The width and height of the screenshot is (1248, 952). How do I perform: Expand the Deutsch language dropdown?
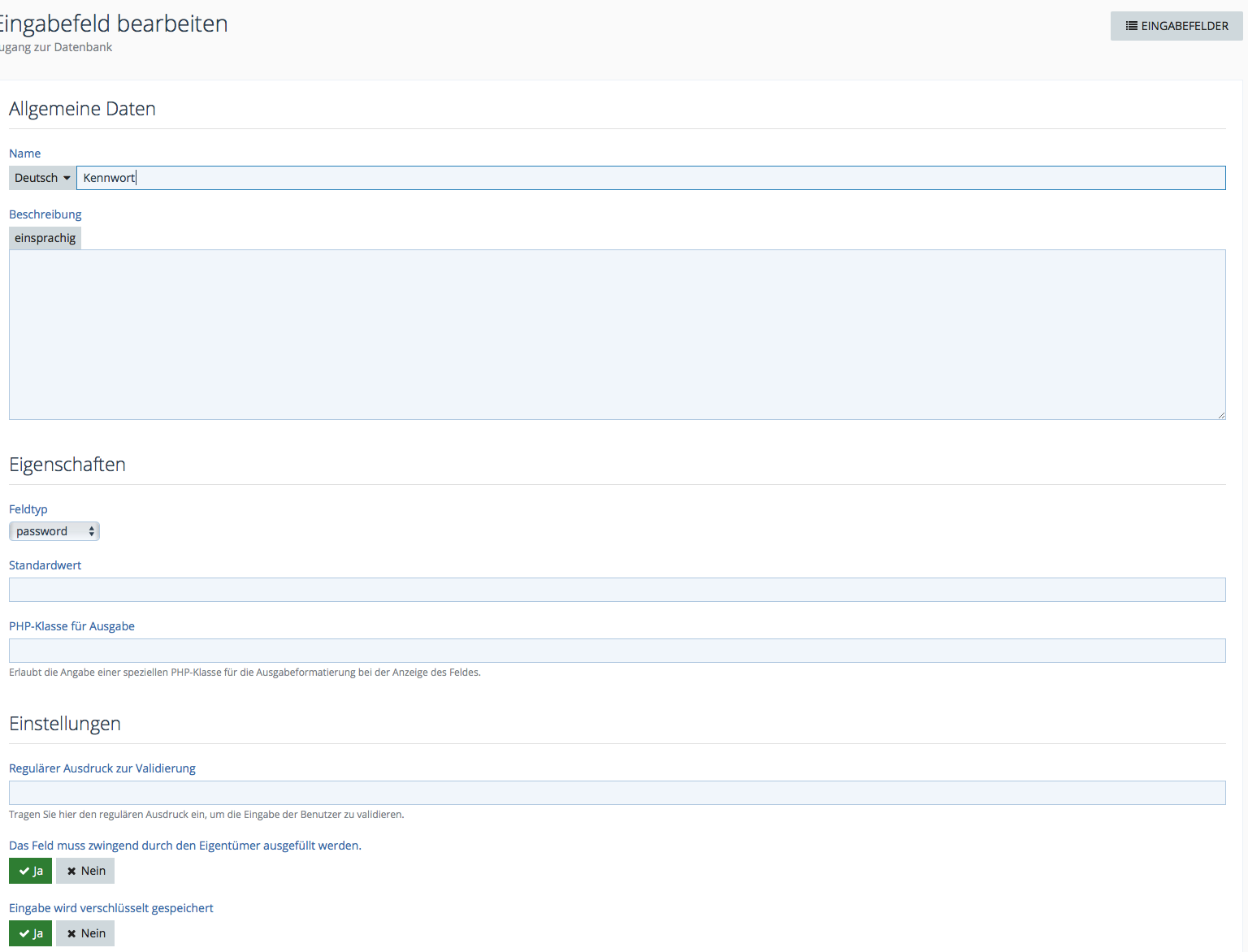(x=42, y=178)
